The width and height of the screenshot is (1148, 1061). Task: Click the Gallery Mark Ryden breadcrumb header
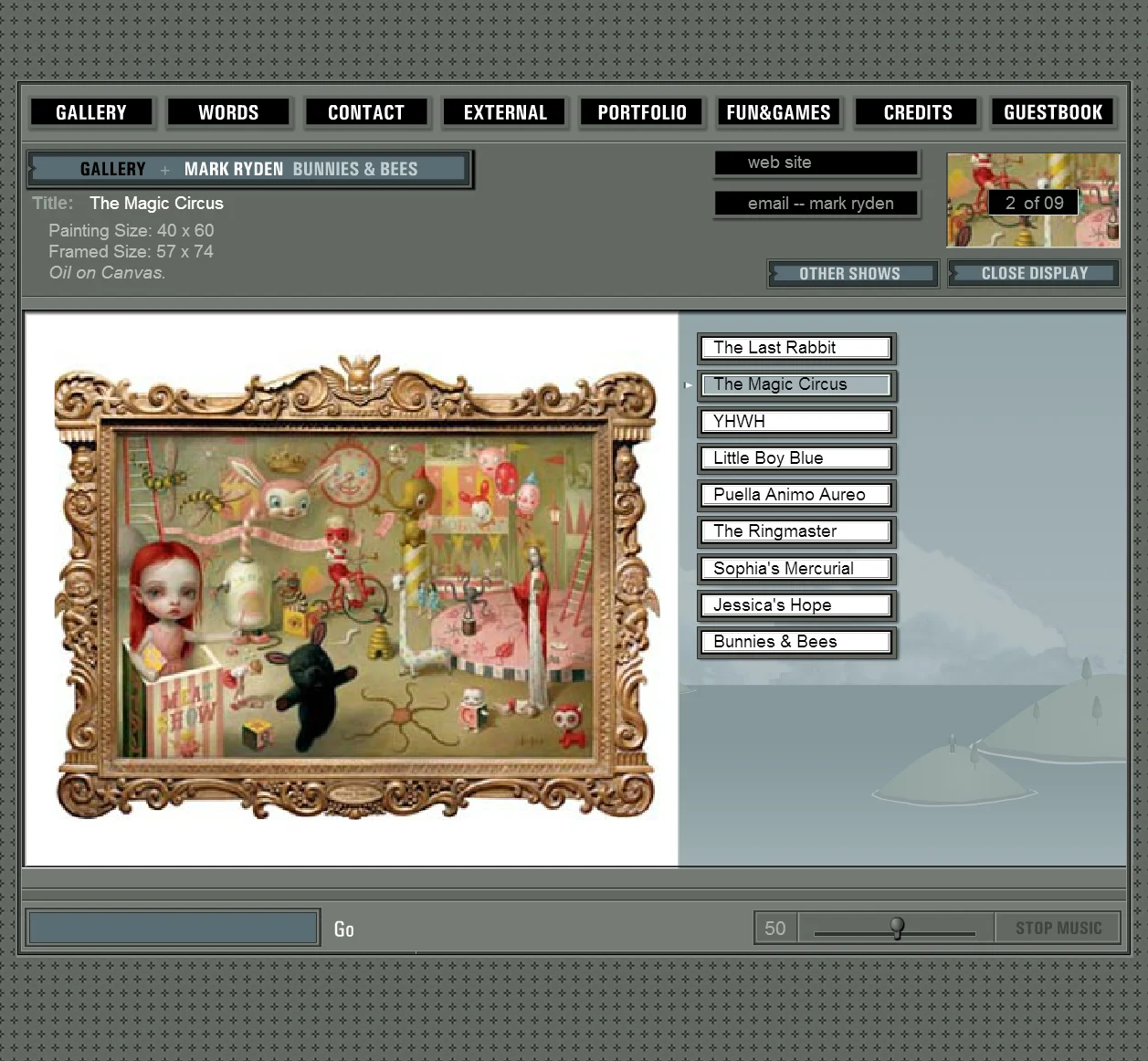coord(249,169)
